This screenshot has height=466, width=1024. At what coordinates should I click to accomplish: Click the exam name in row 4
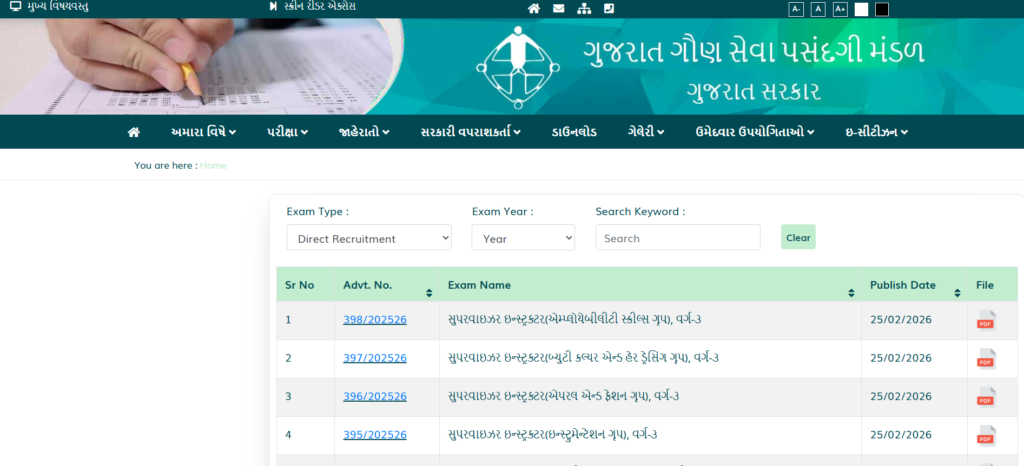pyautogui.click(x=552, y=435)
